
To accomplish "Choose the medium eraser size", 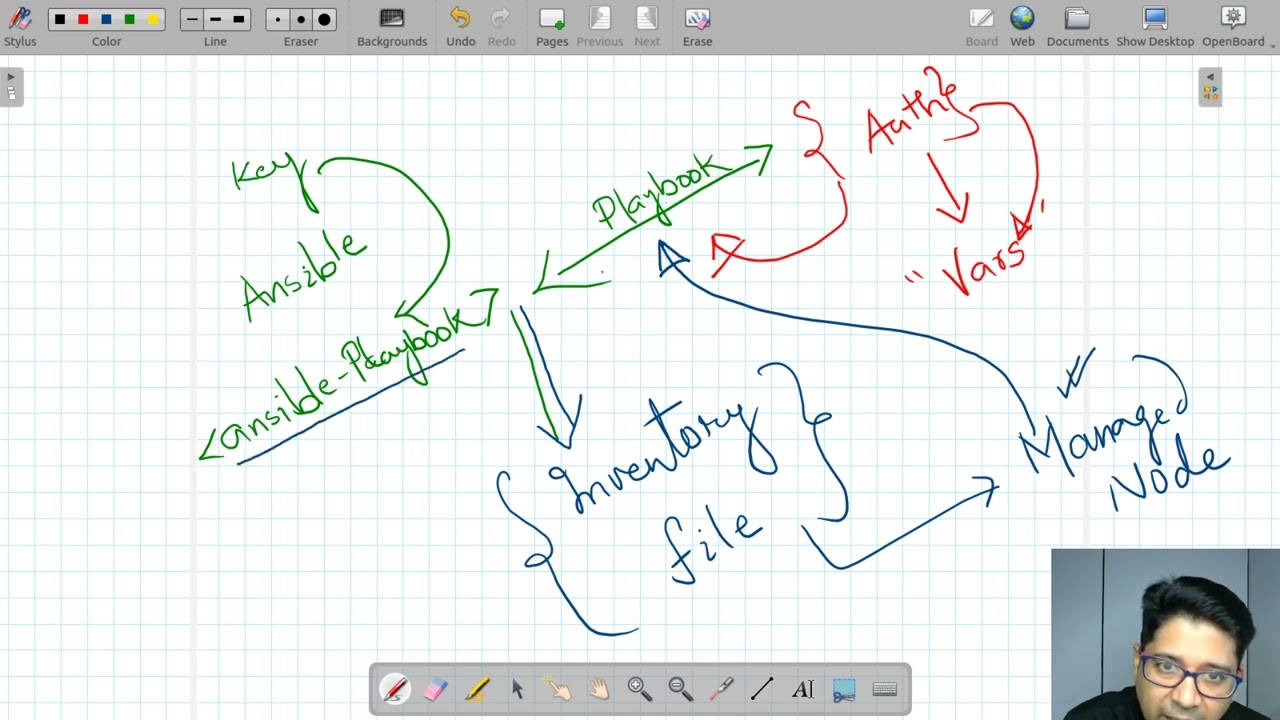I will [300, 19].
